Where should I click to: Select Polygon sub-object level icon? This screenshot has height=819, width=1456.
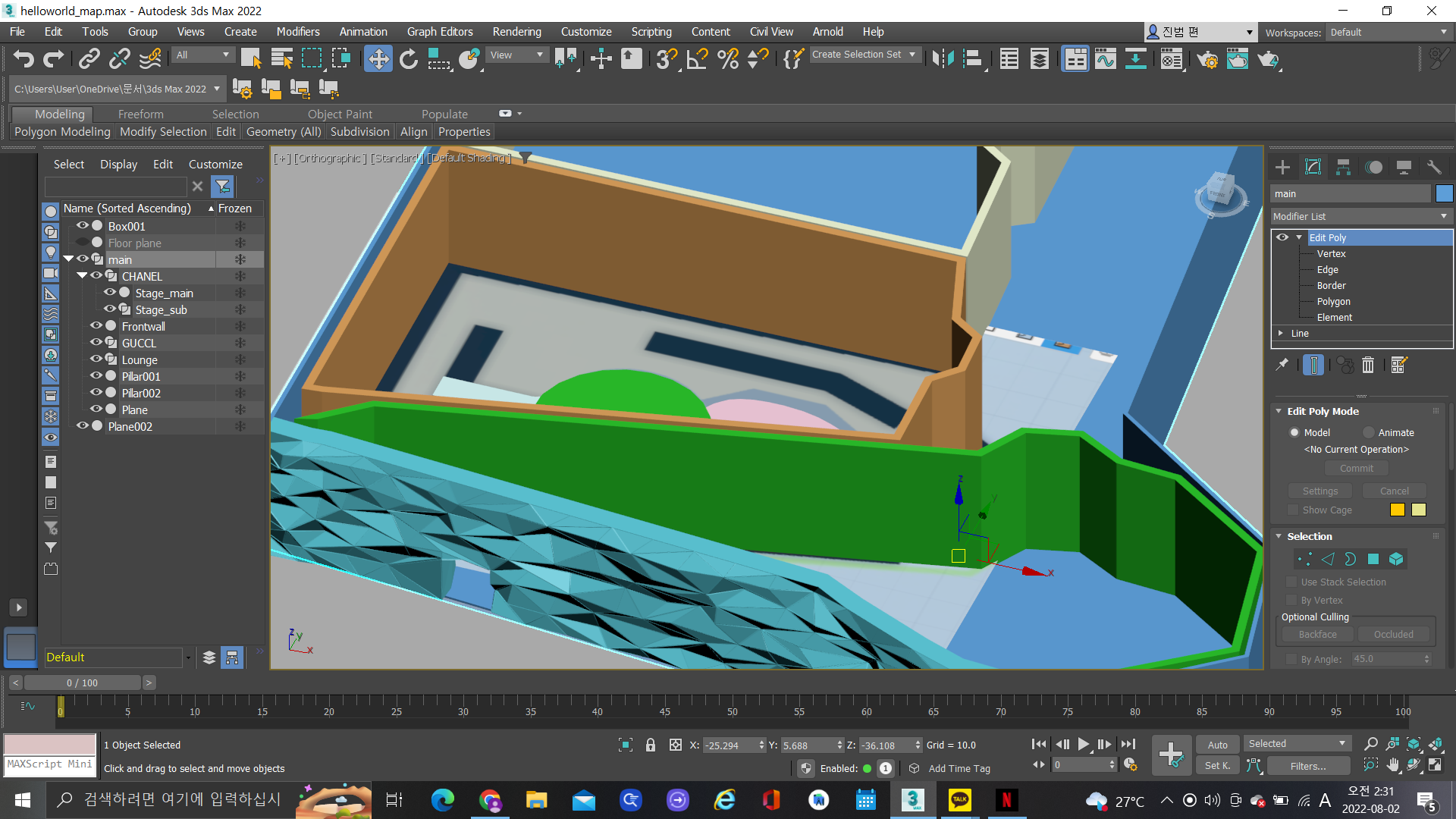tap(1373, 560)
